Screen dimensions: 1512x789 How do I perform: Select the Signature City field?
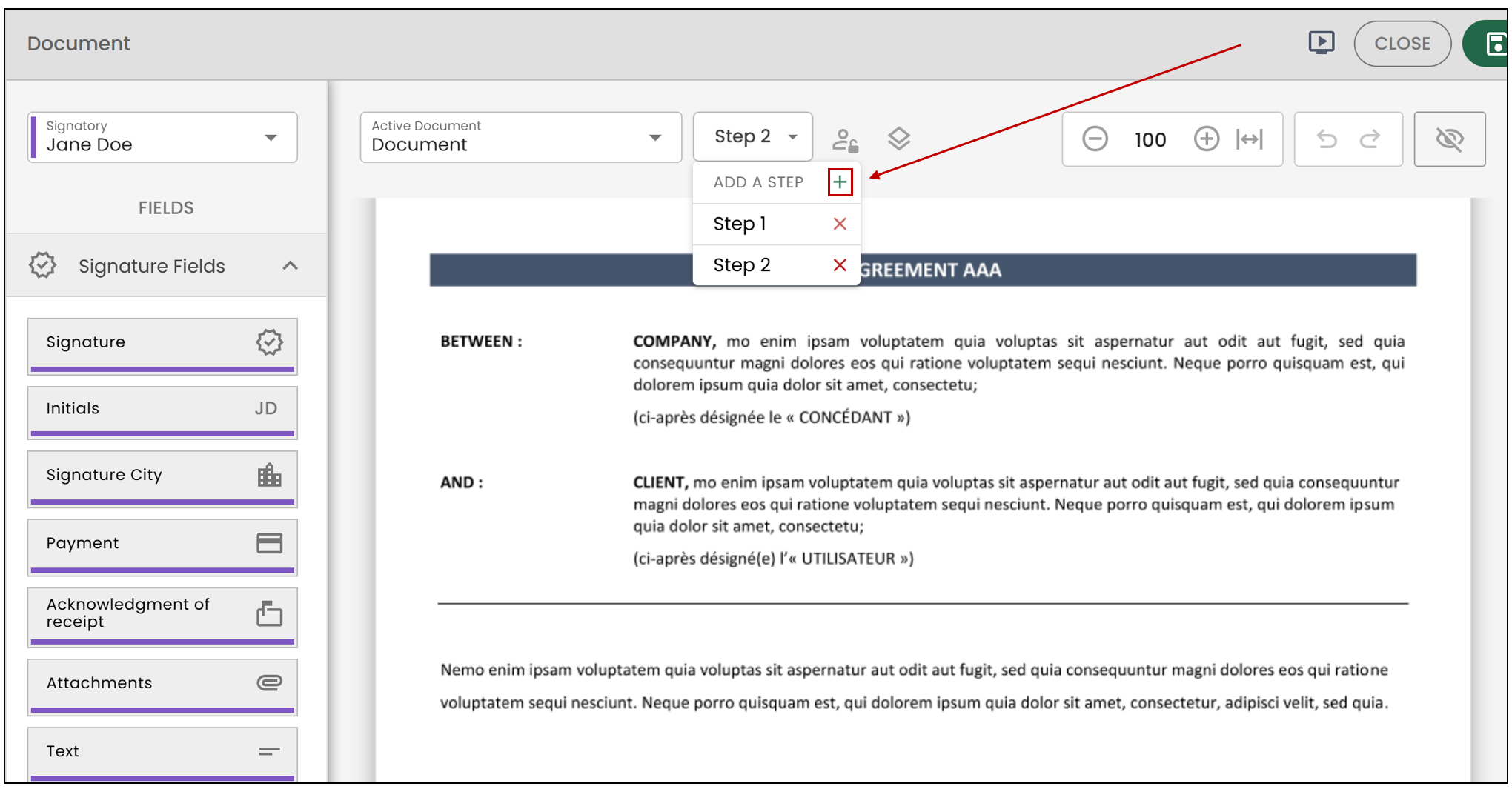[x=162, y=479]
